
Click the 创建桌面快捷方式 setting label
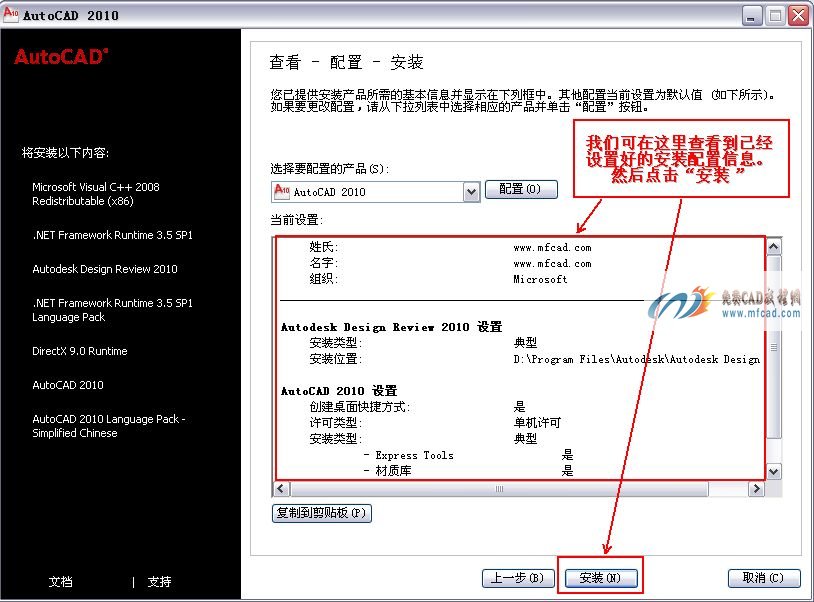[360, 407]
